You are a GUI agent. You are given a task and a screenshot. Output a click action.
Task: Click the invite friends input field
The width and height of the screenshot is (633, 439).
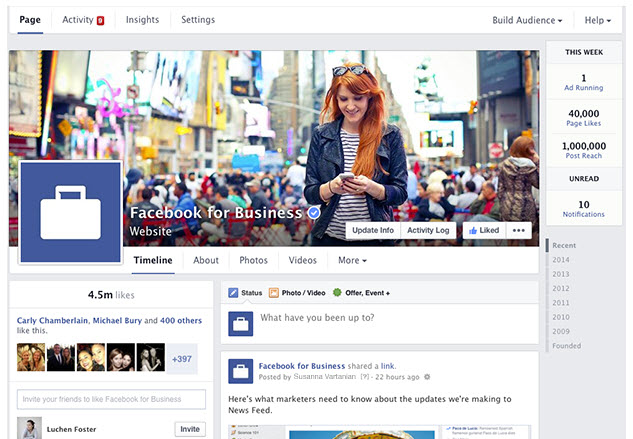point(111,399)
